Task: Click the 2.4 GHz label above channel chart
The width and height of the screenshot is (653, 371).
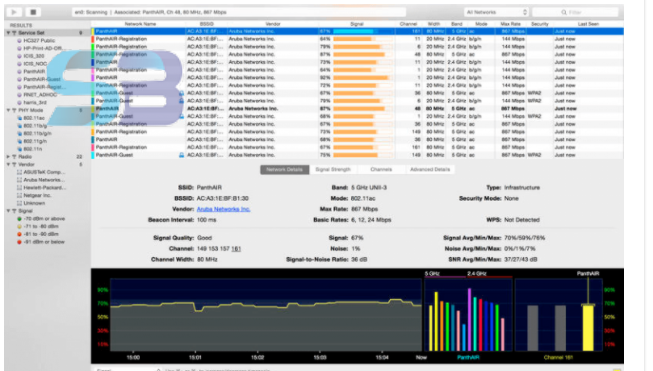Action: tap(476, 274)
